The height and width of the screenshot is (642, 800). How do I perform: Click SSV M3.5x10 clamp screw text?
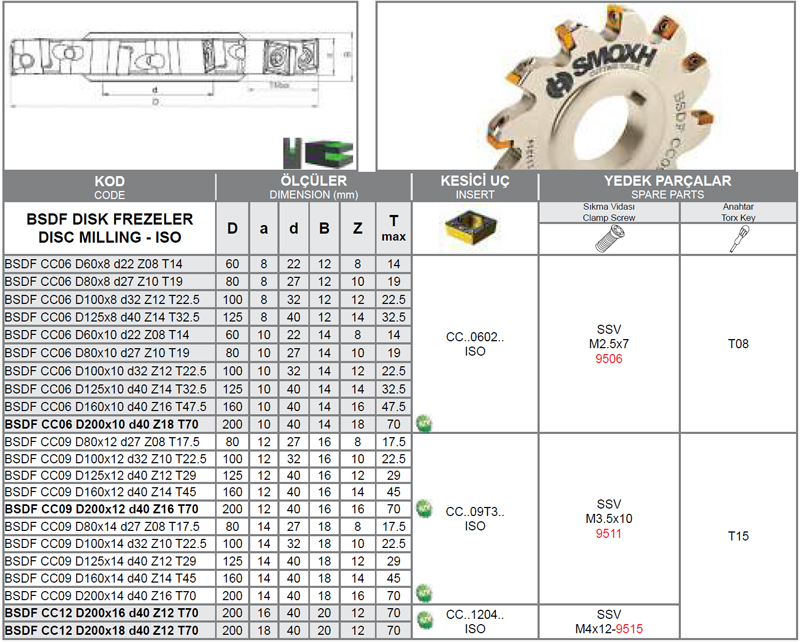click(x=609, y=511)
